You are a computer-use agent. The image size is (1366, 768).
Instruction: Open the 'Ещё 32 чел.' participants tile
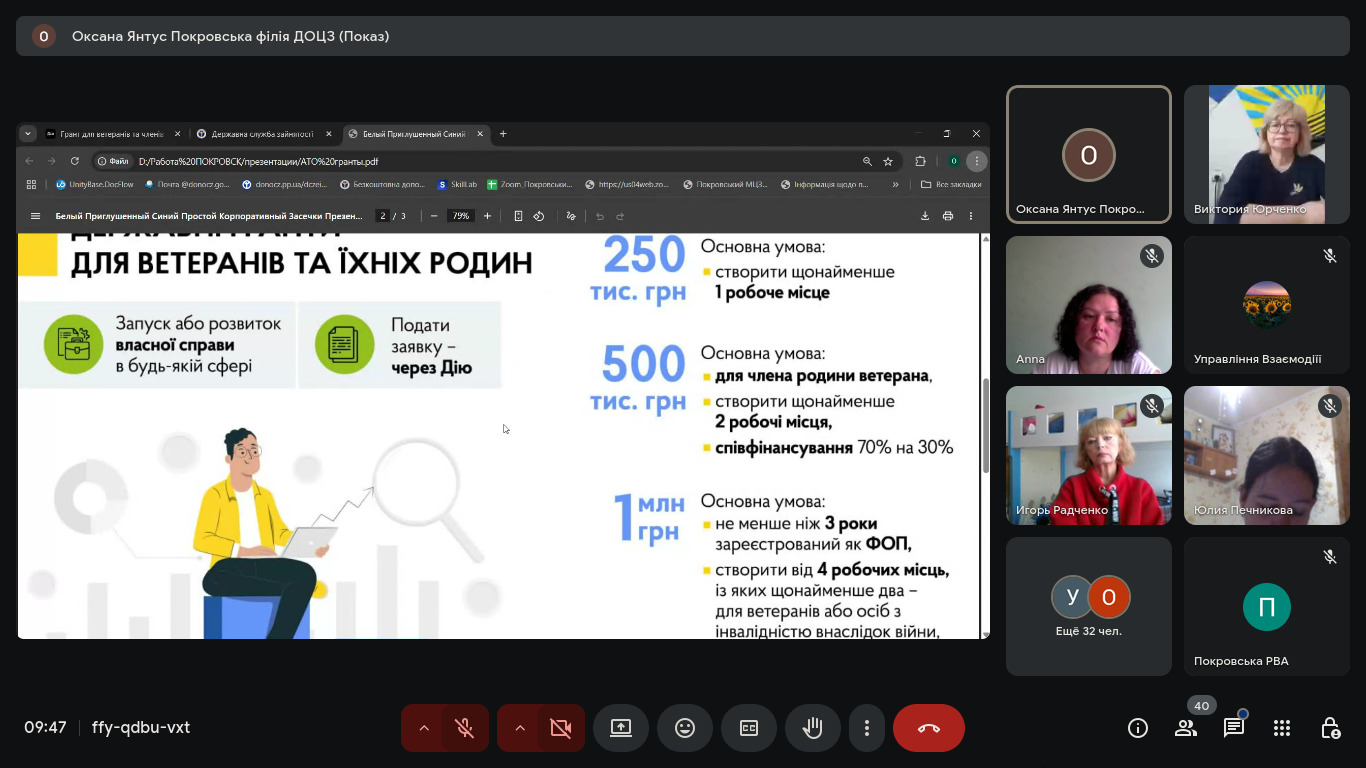[1088, 606]
